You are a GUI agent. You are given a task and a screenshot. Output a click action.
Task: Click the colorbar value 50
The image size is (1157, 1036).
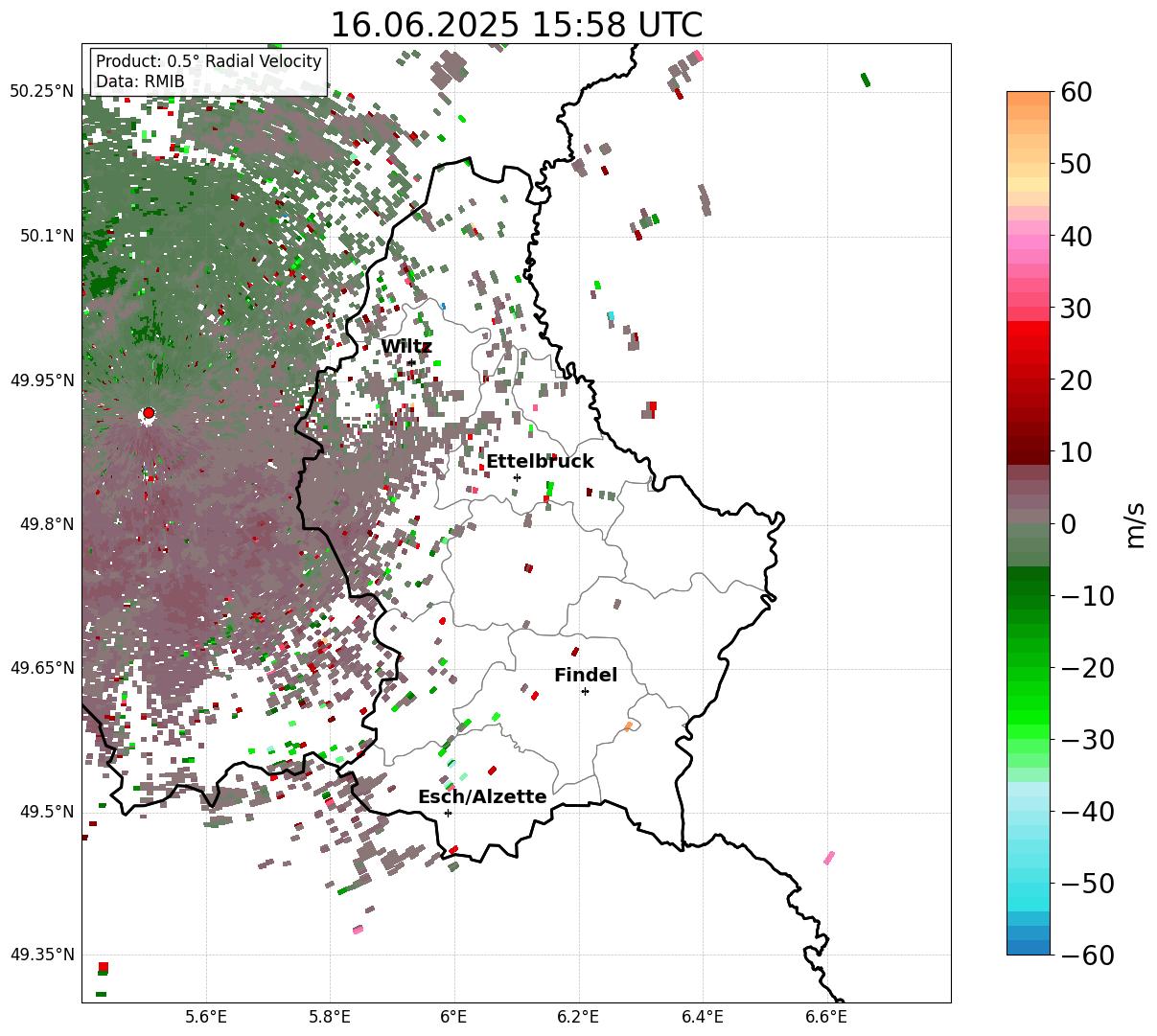[x=1075, y=164]
